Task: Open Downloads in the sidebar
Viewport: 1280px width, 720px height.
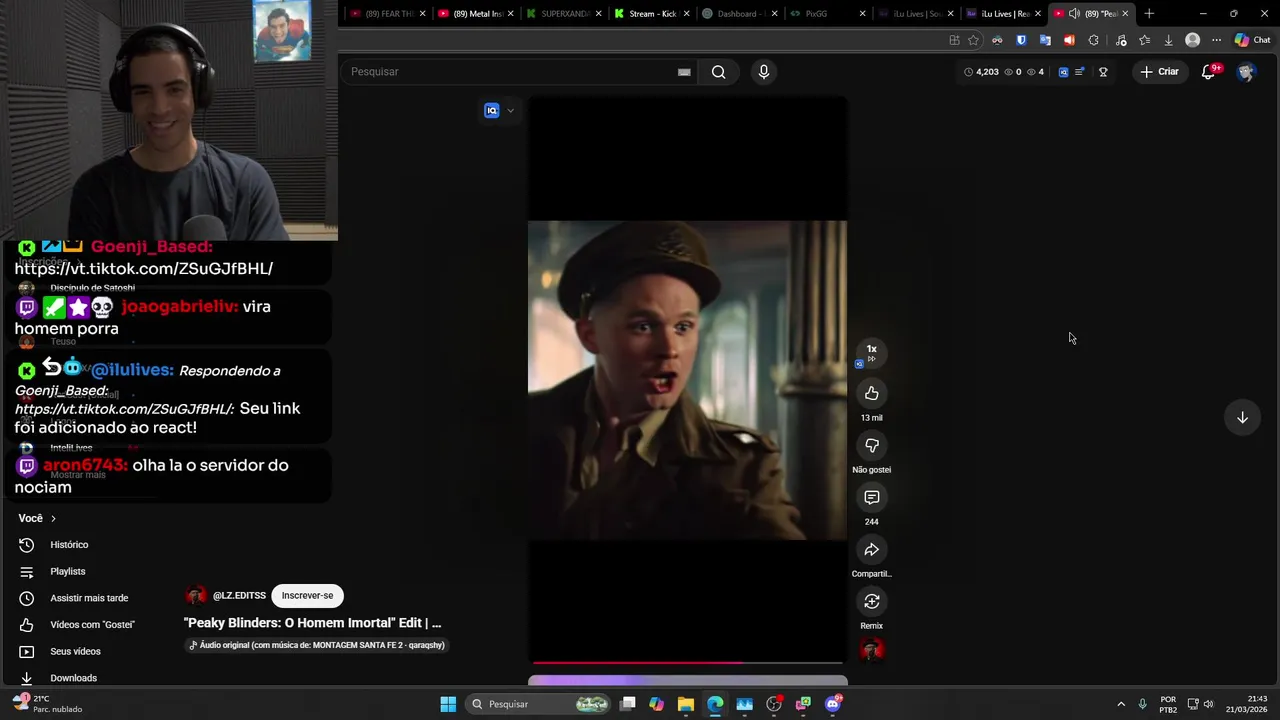Action: [73, 678]
